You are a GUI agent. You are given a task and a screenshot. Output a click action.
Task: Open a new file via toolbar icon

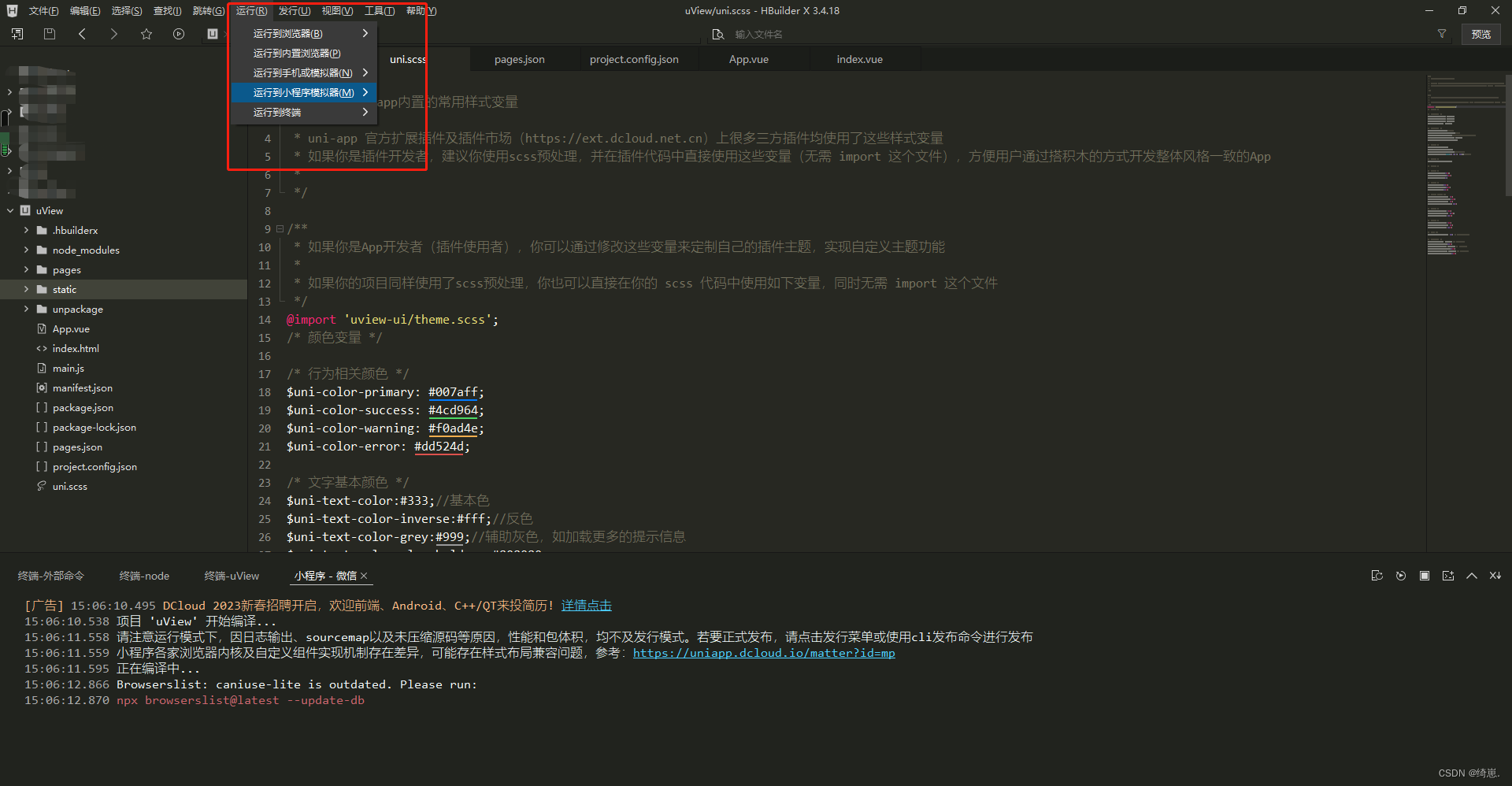[x=17, y=34]
